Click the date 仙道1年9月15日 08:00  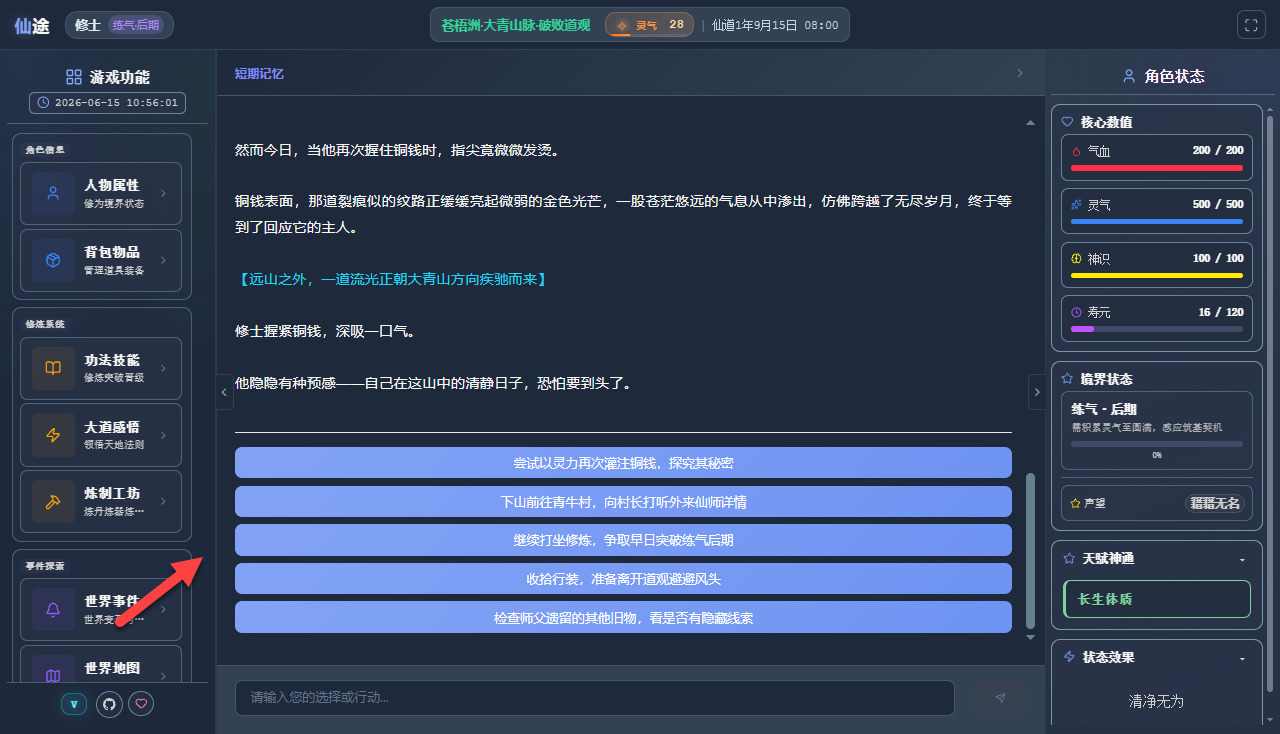[775, 25]
